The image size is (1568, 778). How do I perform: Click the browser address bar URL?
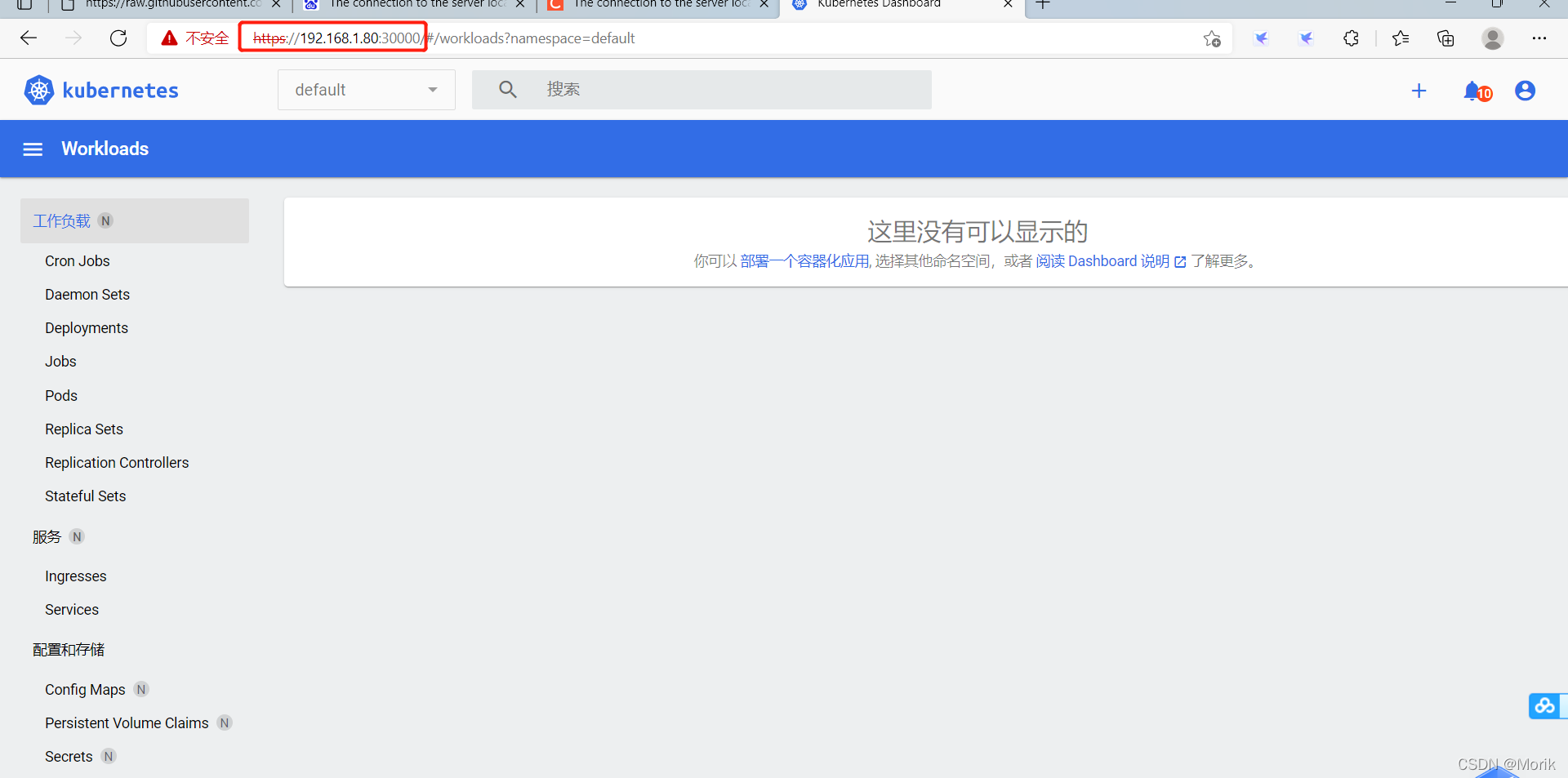pyautogui.click(x=444, y=38)
